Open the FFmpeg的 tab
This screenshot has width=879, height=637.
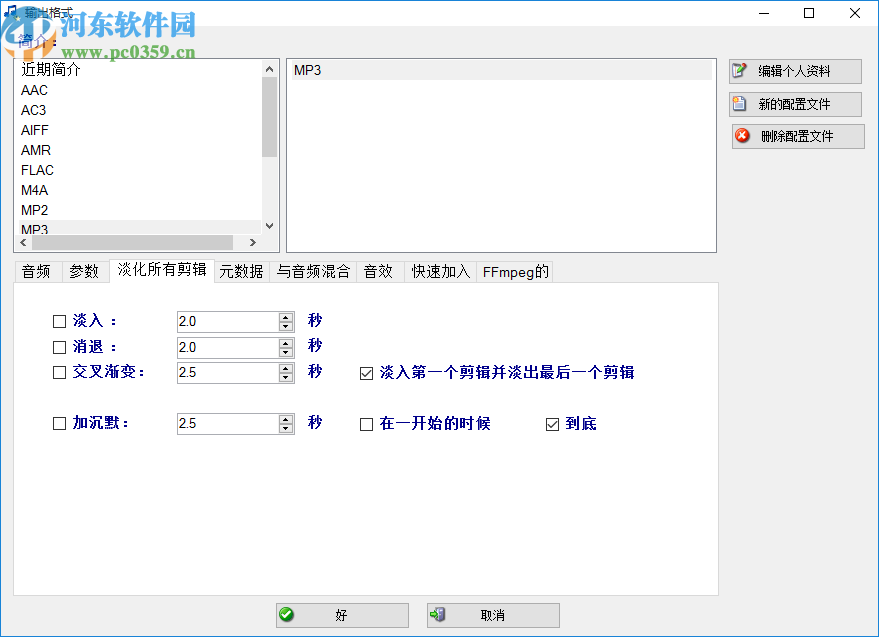pyautogui.click(x=514, y=271)
